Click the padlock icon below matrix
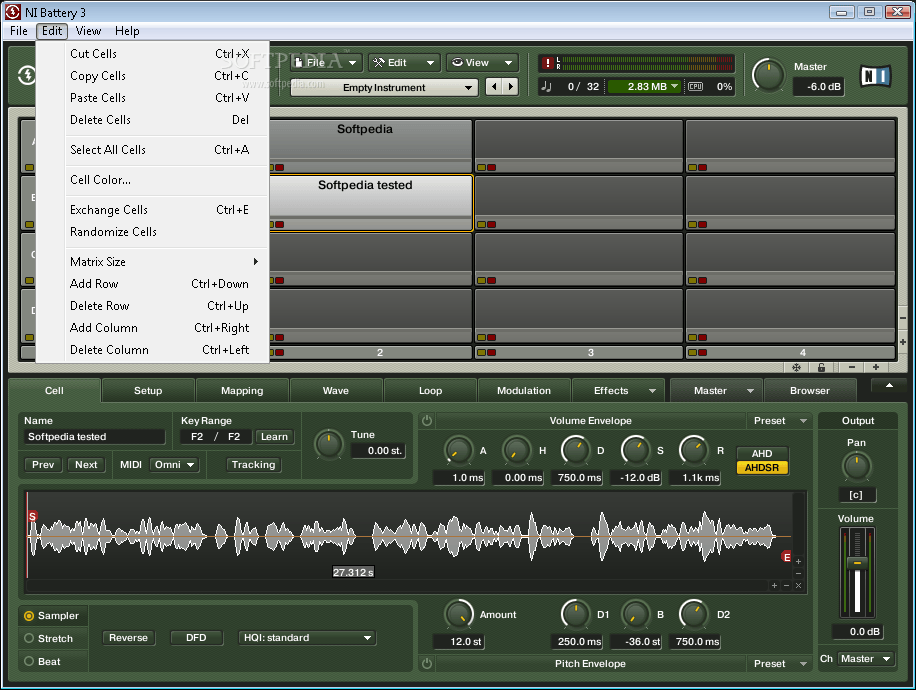This screenshot has height=690, width=916. click(x=821, y=367)
